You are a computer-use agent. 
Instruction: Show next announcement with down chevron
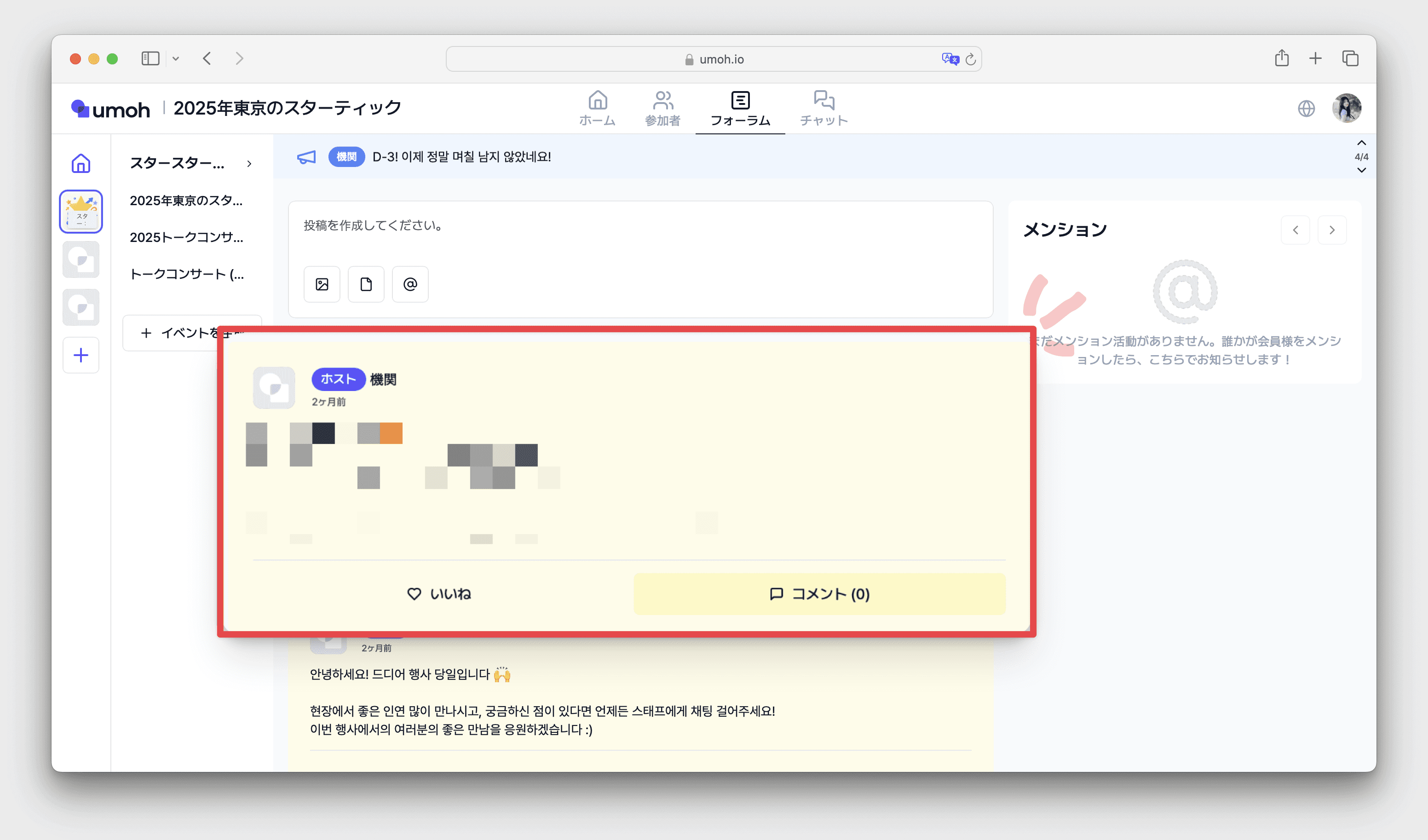pyautogui.click(x=1361, y=170)
